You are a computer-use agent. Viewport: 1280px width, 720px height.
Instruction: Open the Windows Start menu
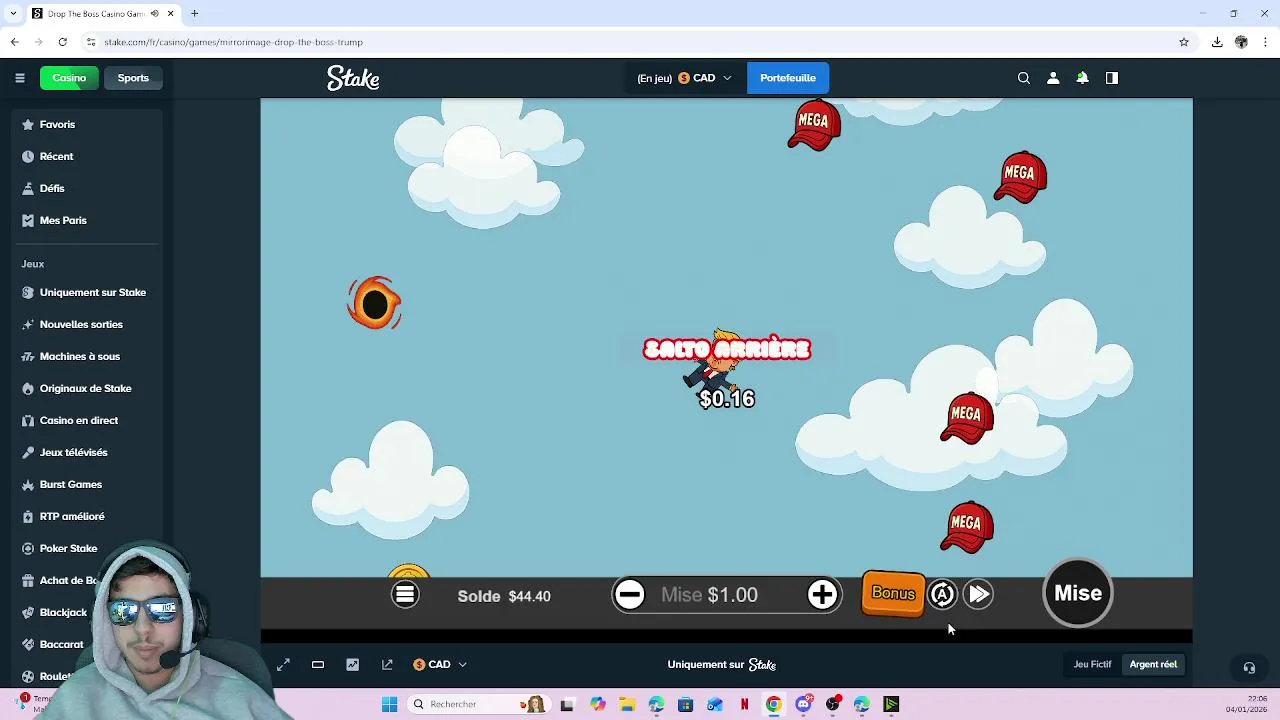(x=390, y=704)
